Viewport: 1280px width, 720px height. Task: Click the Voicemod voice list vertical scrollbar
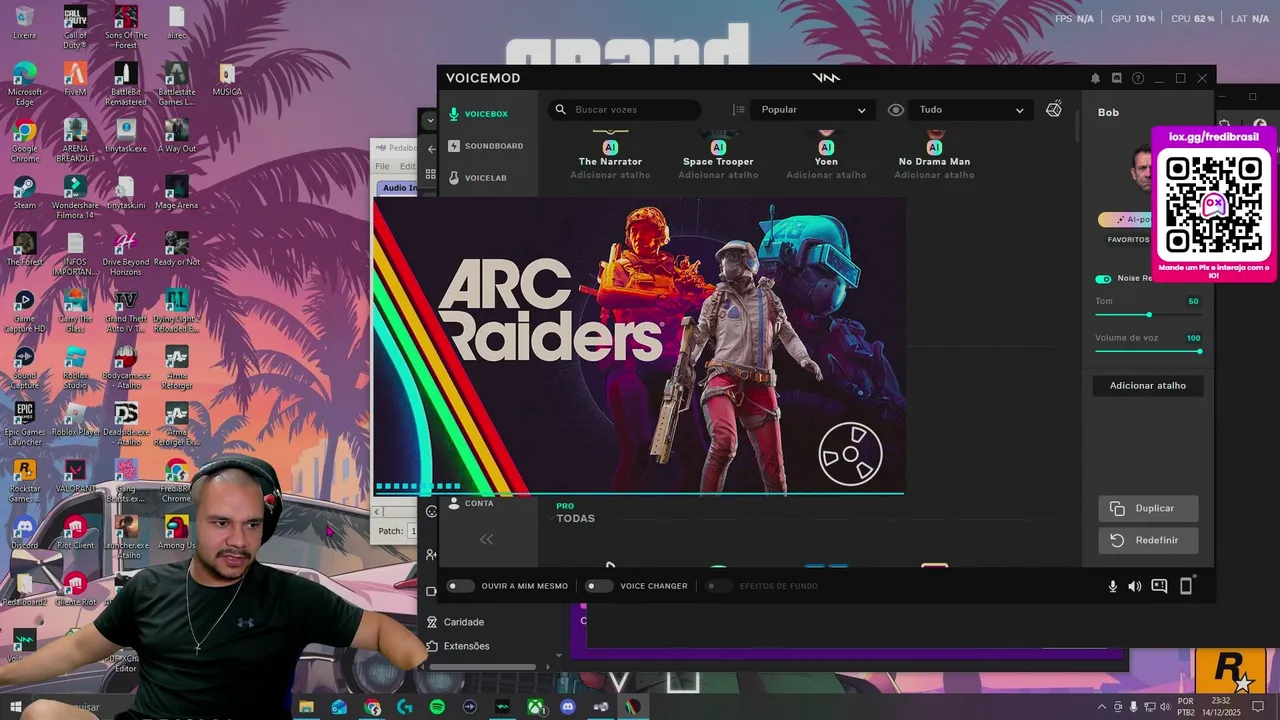tap(1077, 125)
